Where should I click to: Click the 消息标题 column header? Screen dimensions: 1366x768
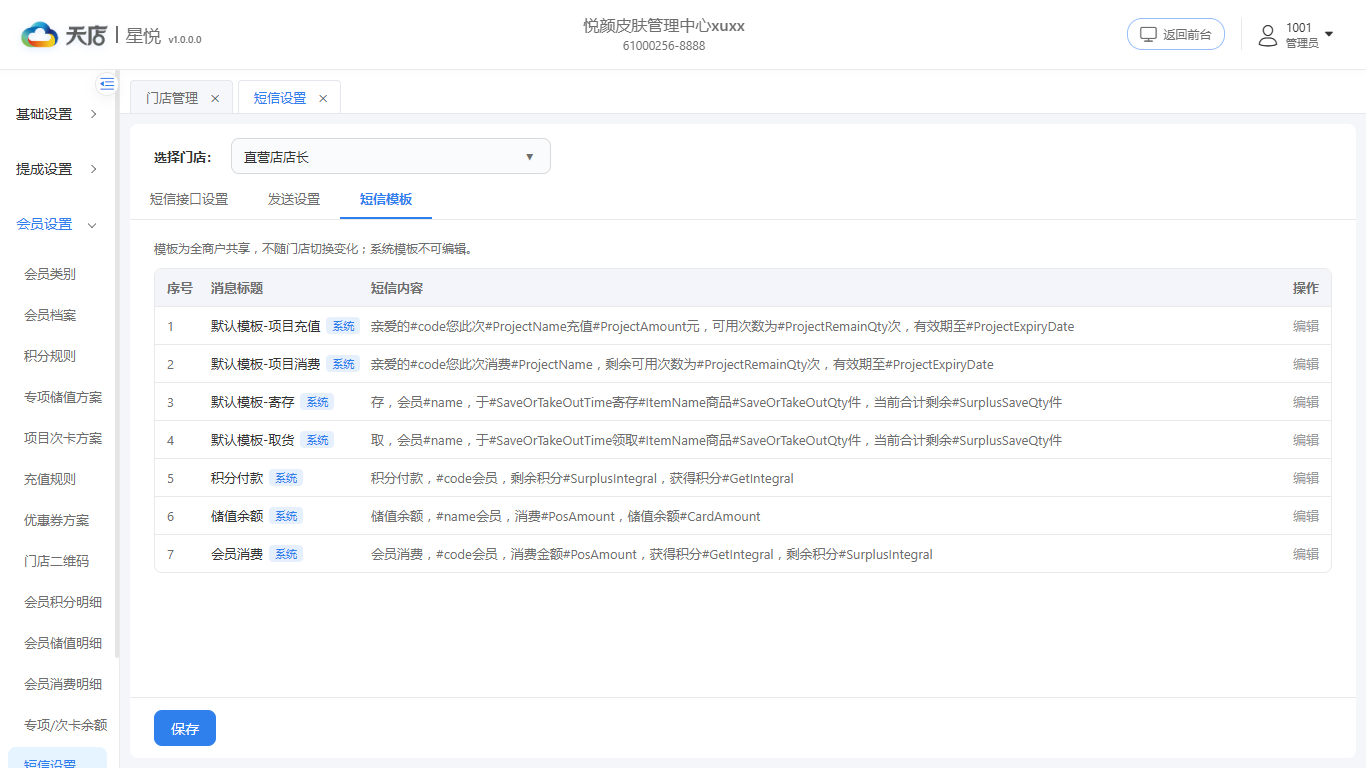[237, 288]
